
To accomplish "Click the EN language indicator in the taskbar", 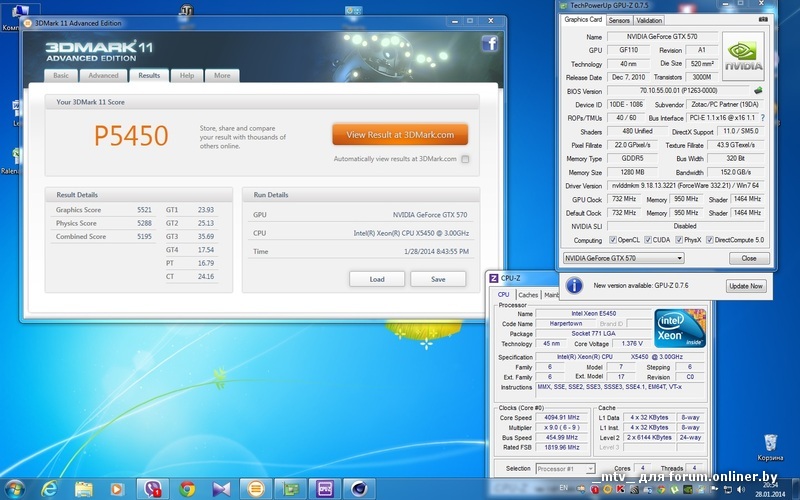I will pyautogui.click(x=564, y=488).
